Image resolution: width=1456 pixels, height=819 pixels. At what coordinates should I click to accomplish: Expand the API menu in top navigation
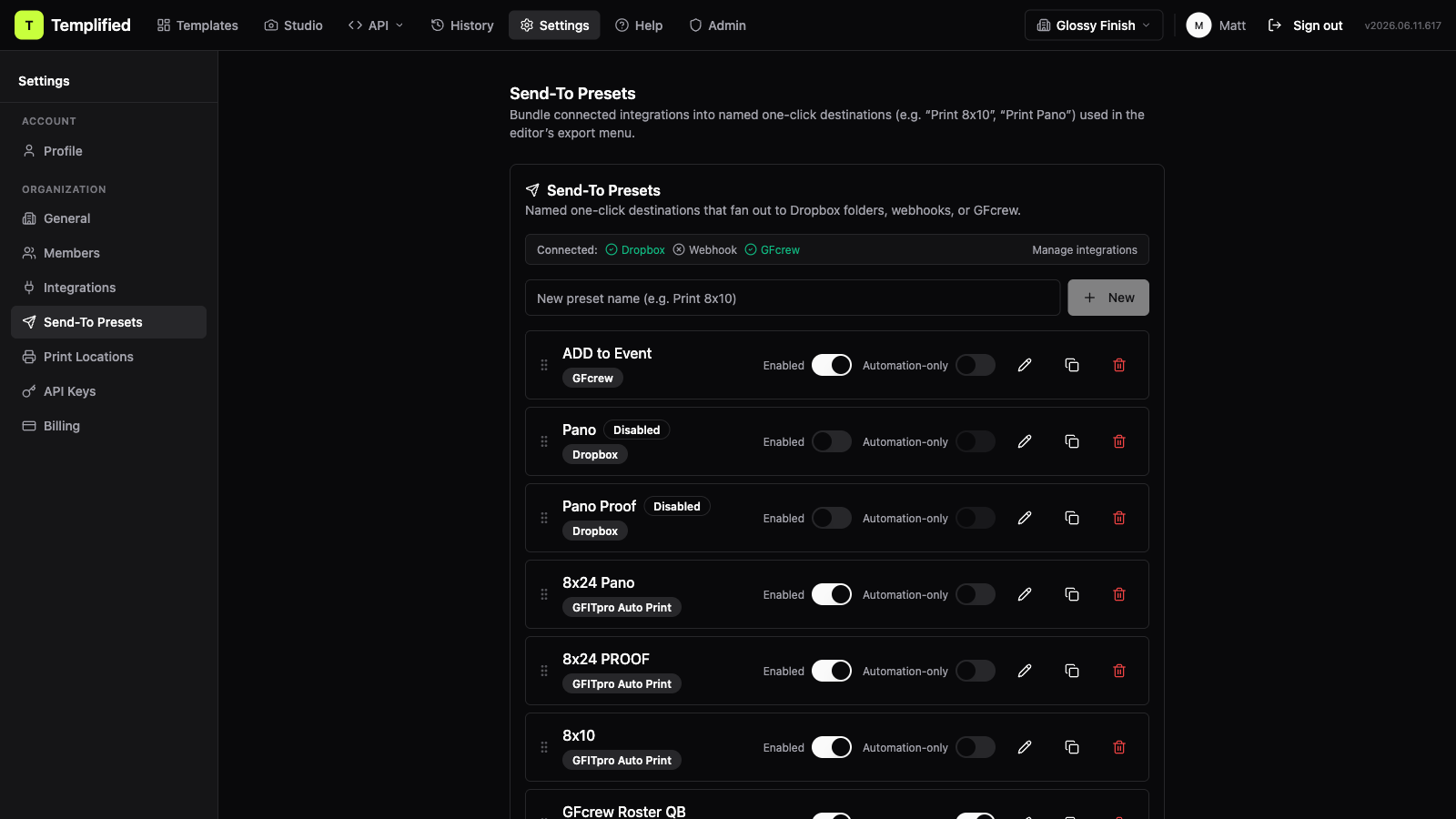(376, 25)
